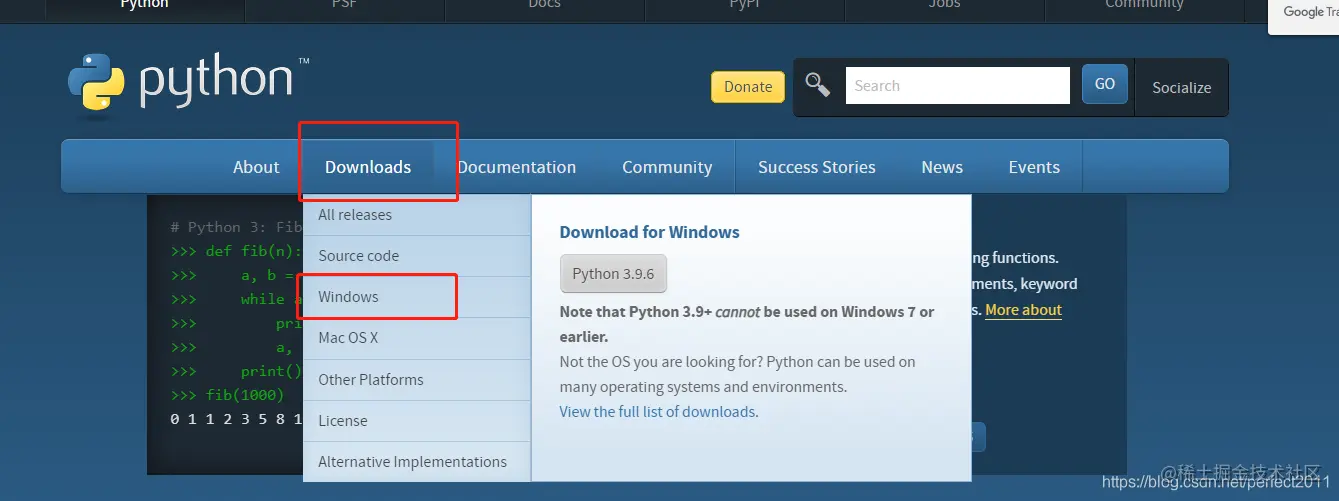The width and height of the screenshot is (1339, 501).
Task: Follow the More about link
Action: [1023, 310]
